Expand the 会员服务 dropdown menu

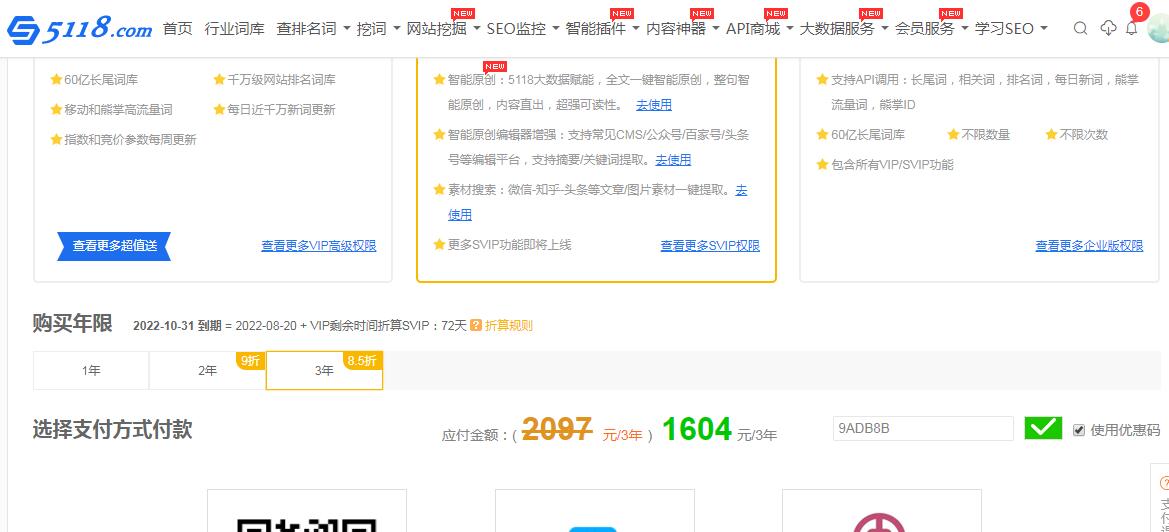(931, 28)
